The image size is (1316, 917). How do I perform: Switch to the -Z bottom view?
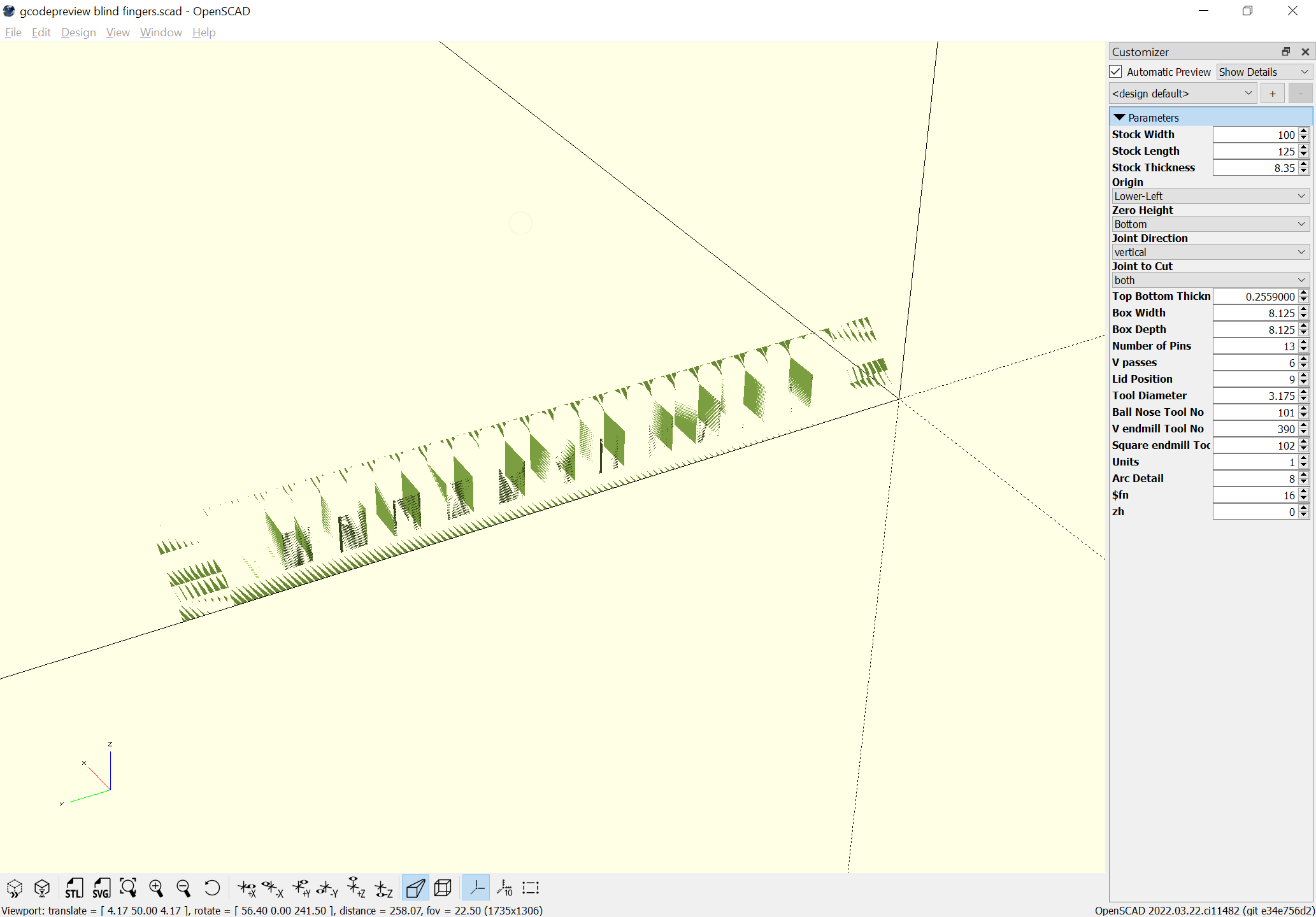click(x=383, y=888)
